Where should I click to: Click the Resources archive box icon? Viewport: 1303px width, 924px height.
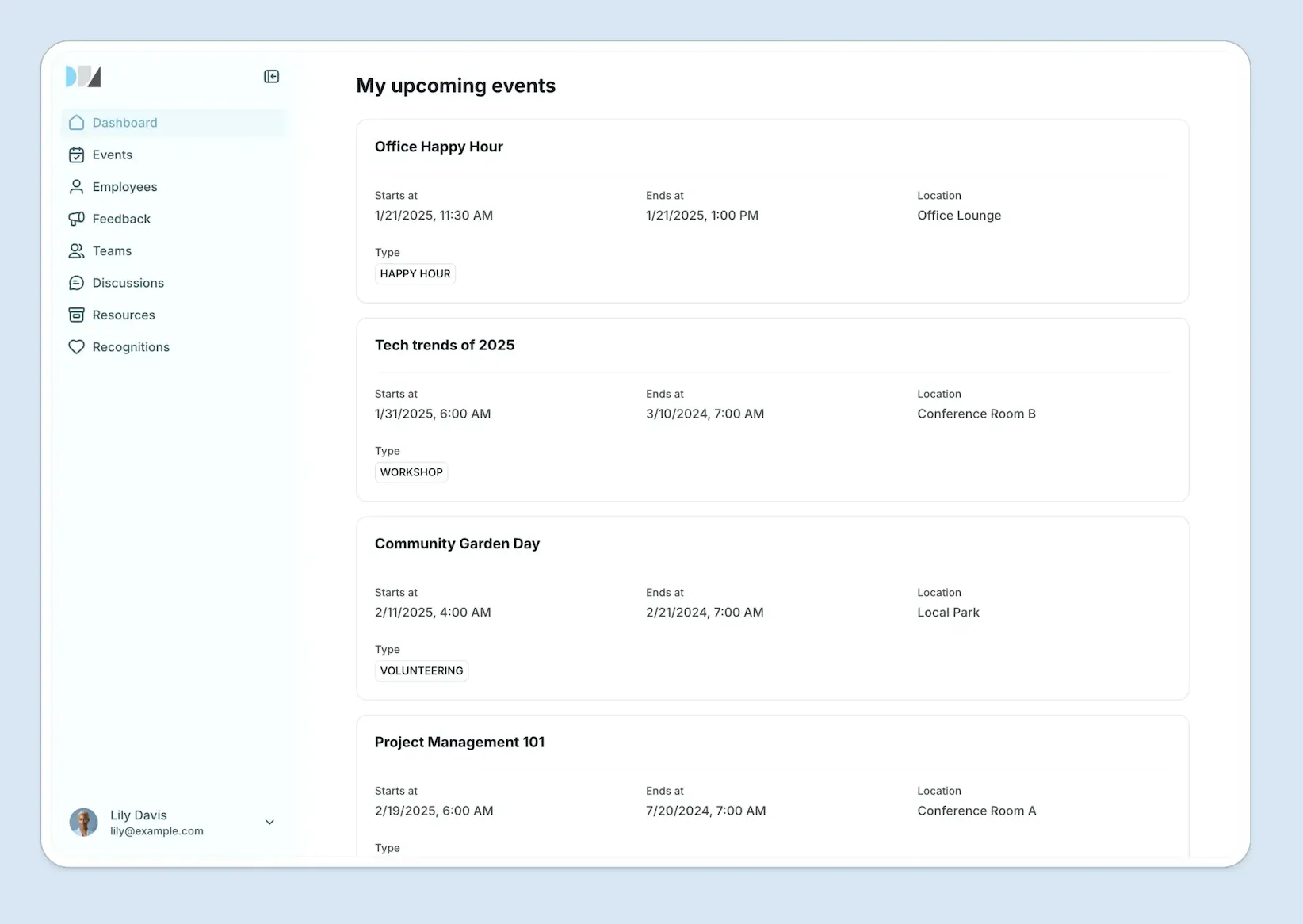(x=76, y=315)
